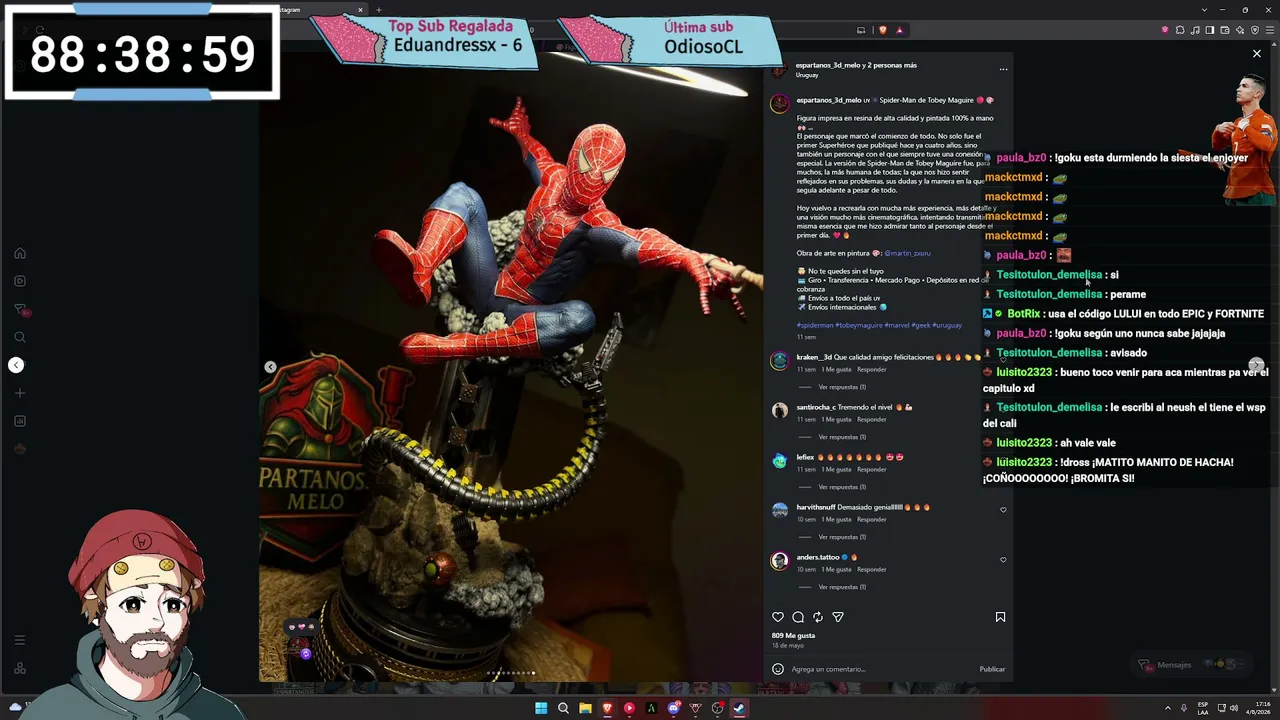Reply to lefiex's comment
1280x720 pixels.
point(872,469)
